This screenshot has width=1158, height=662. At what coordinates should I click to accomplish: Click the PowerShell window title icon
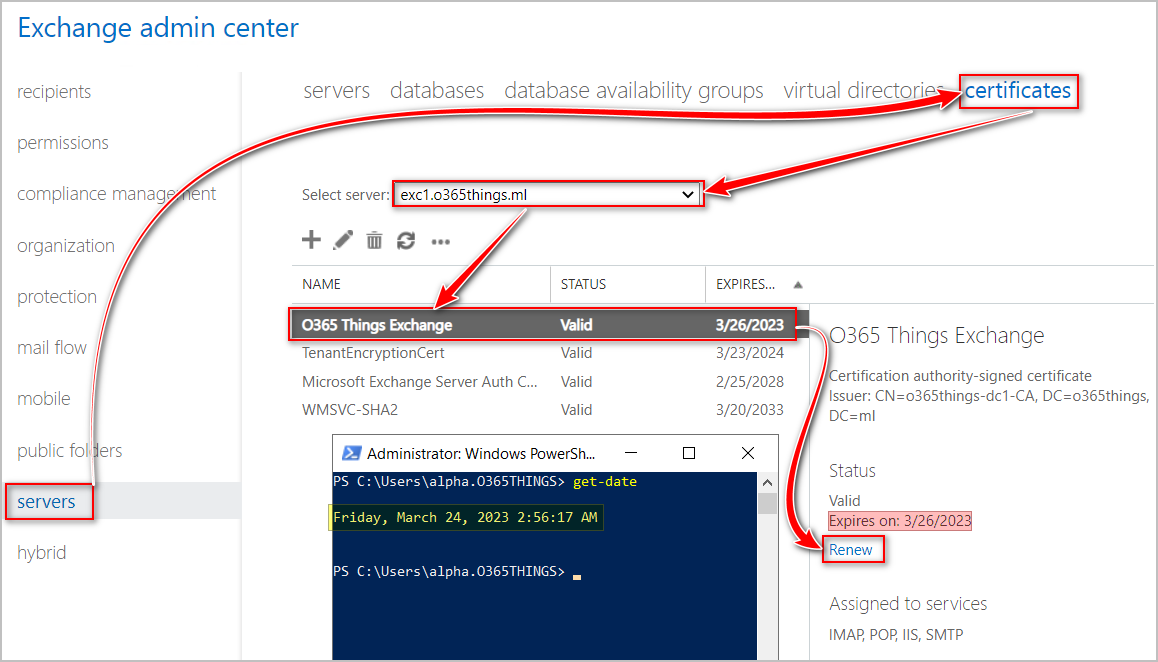(x=352, y=453)
